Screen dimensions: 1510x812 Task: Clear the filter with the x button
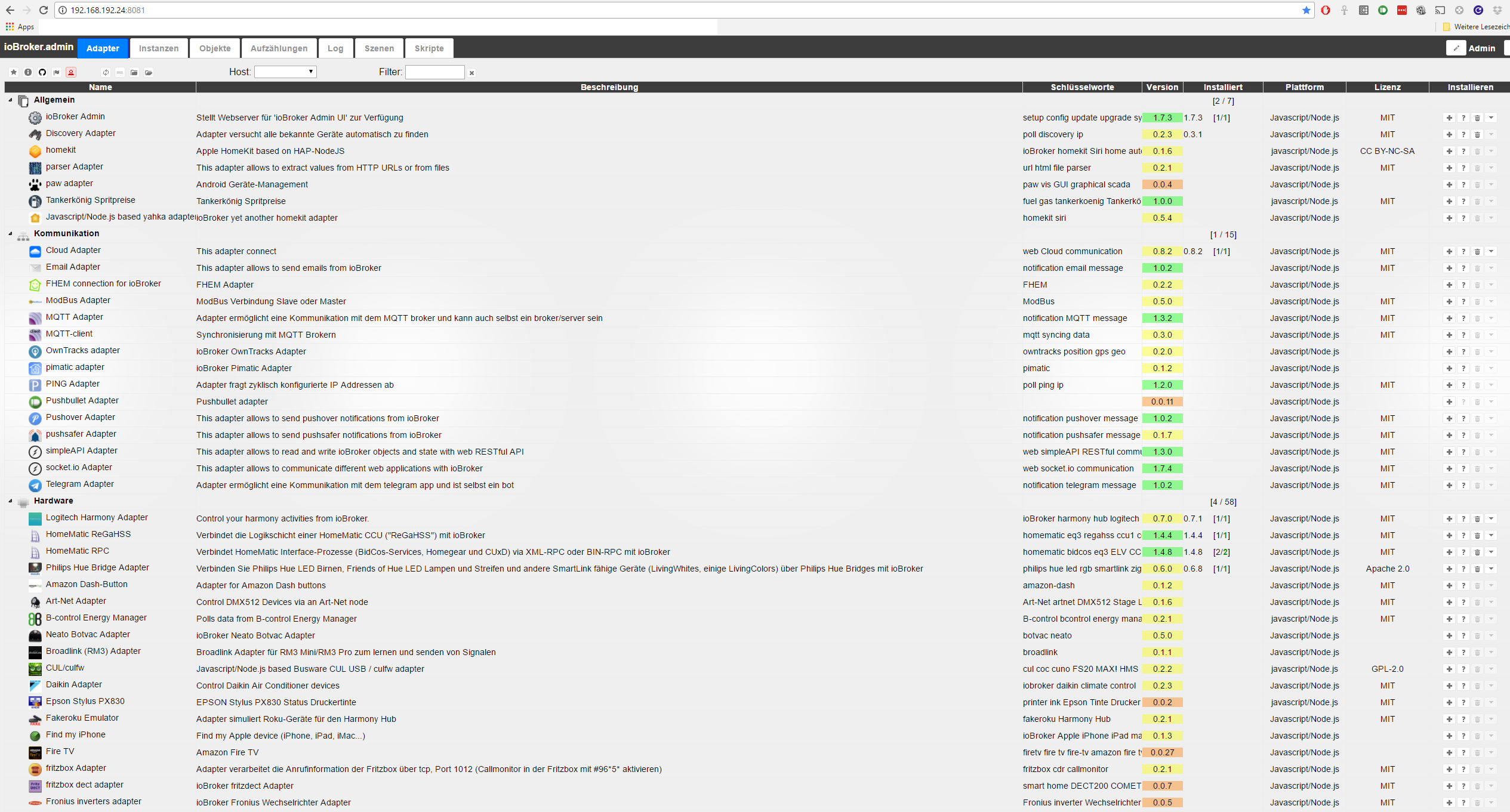point(472,73)
